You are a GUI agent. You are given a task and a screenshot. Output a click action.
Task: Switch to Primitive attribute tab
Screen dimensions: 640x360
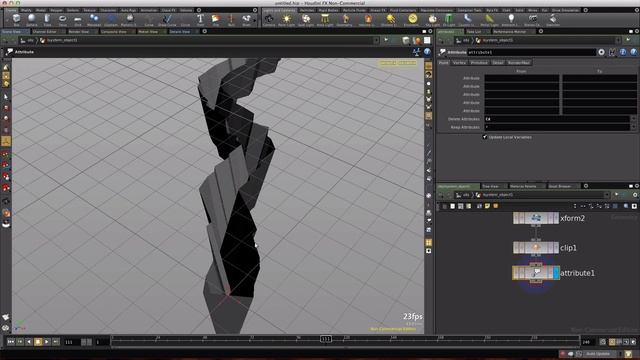tap(479, 62)
